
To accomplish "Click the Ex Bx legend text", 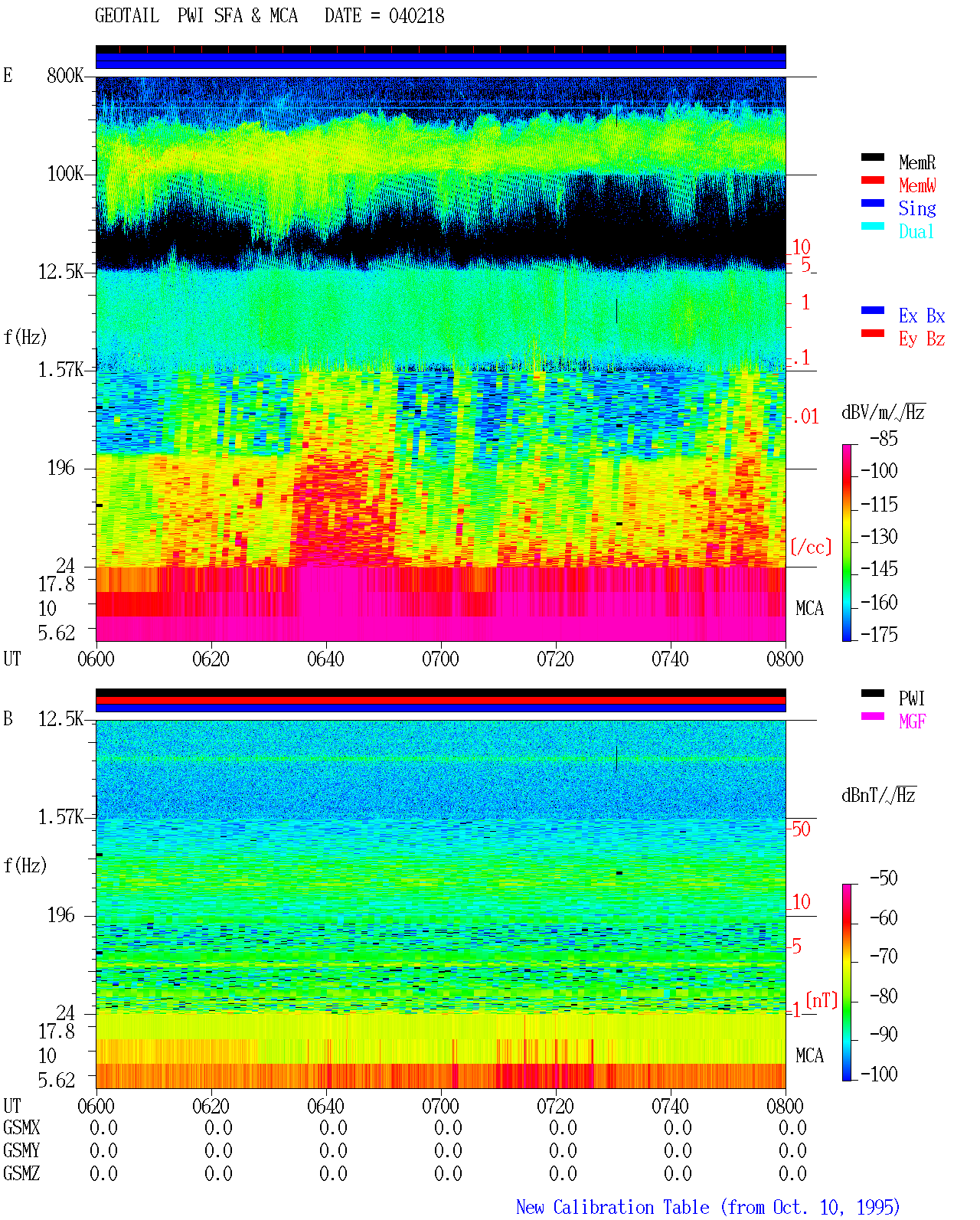I will (922, 316).
